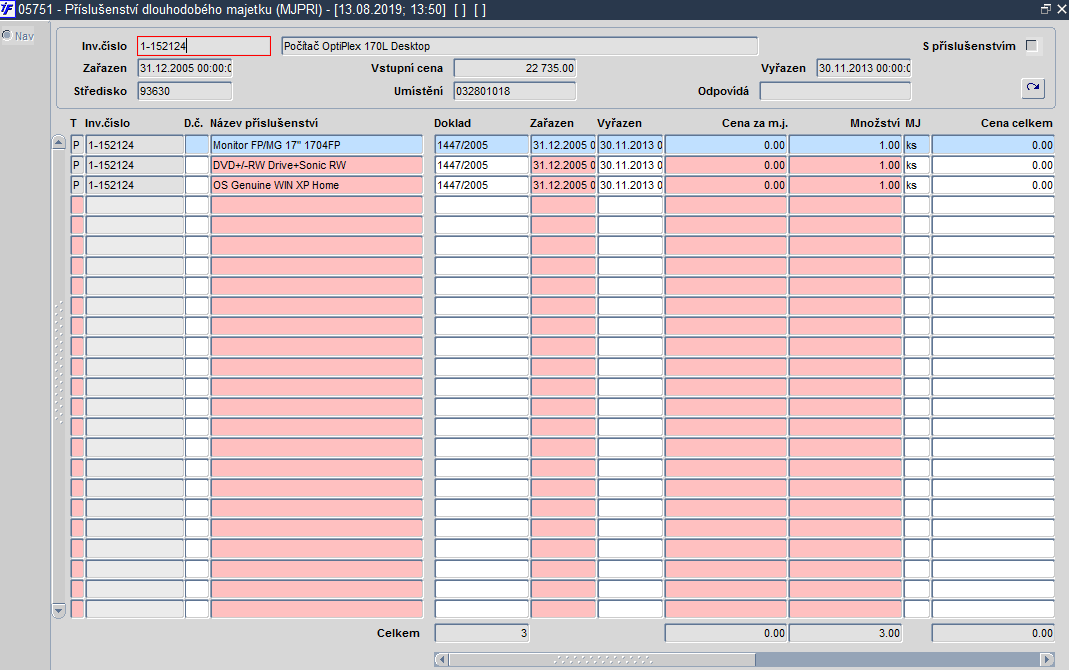Click the scroll up arrow of the table
The height and width of the screenshot is (670, 1069).
tap(59, 143)
